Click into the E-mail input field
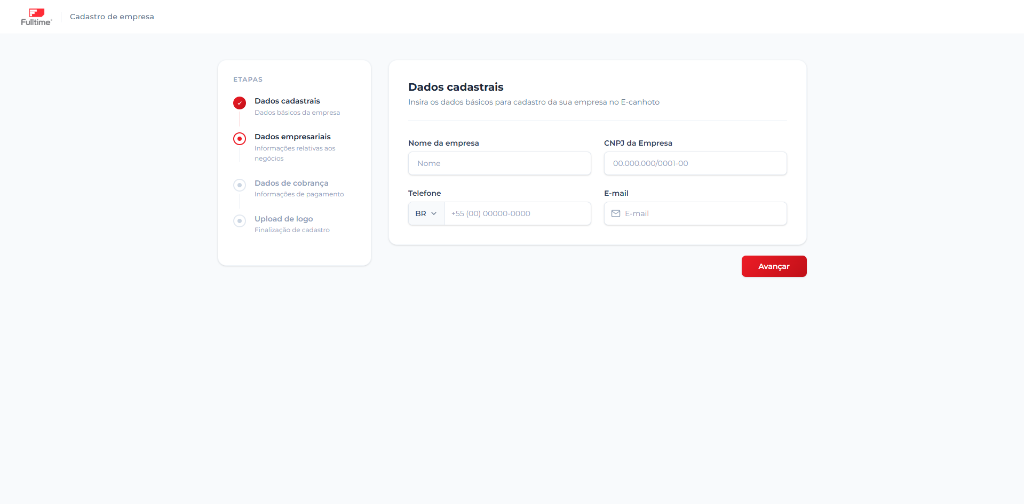 pyautogui.click(x=696, y=213)
